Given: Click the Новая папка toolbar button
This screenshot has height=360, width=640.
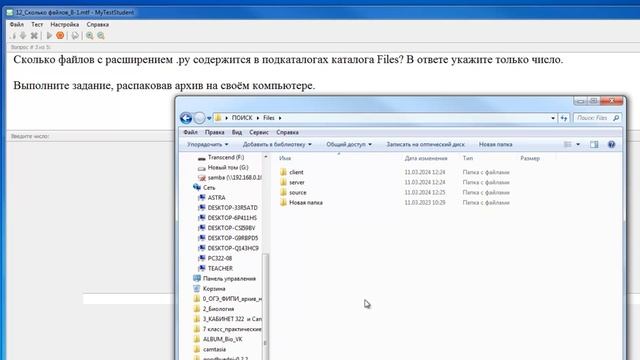Looking at the screenshot, I should tap(496, 144).
